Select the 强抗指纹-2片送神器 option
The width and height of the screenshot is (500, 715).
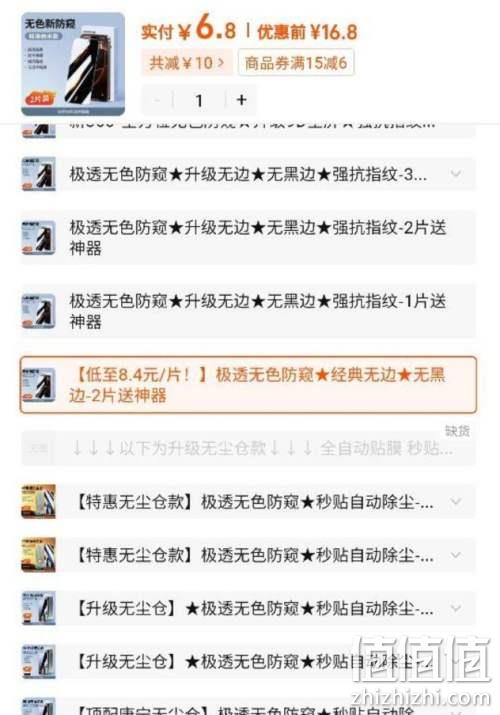(248, 238)
